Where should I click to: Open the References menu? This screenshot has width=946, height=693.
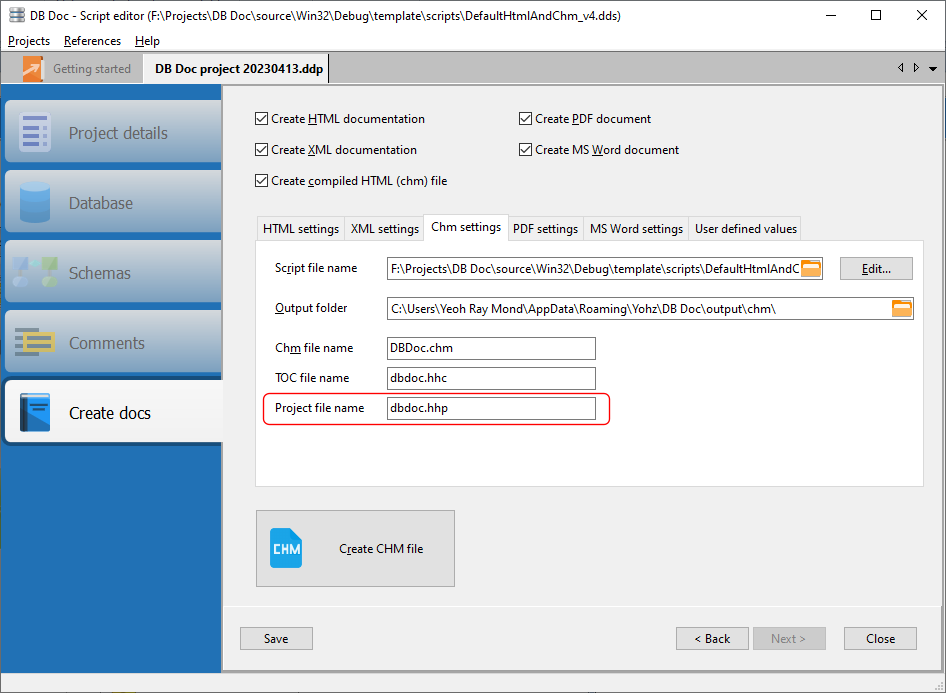pyautogui.click(x=92, y=41)
